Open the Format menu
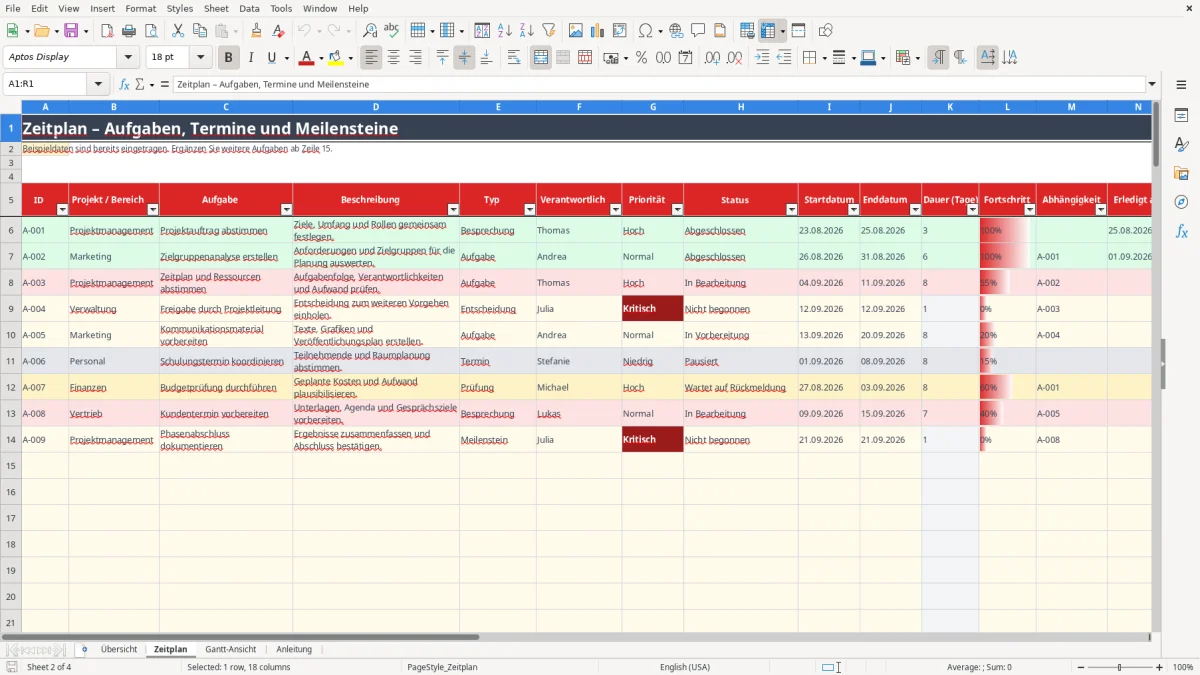 click(140, 8)
